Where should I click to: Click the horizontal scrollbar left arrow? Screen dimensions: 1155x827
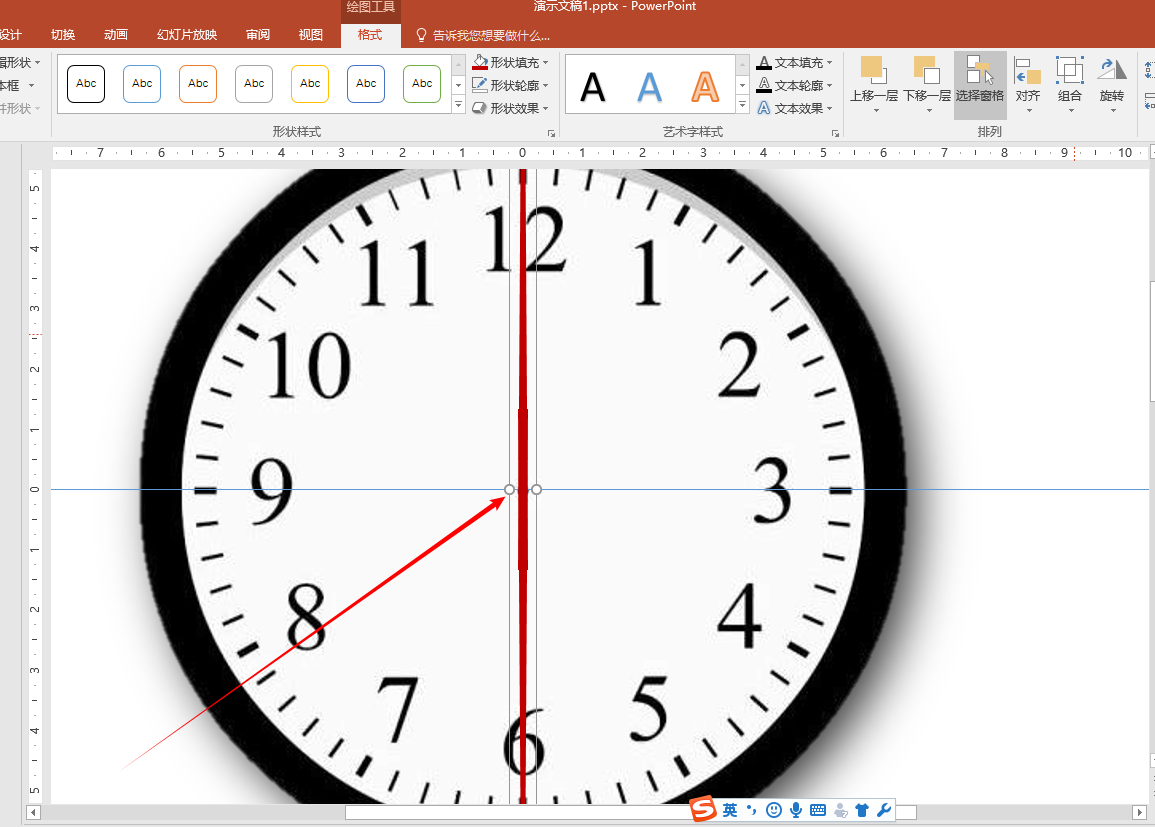[x=33, y=812]
